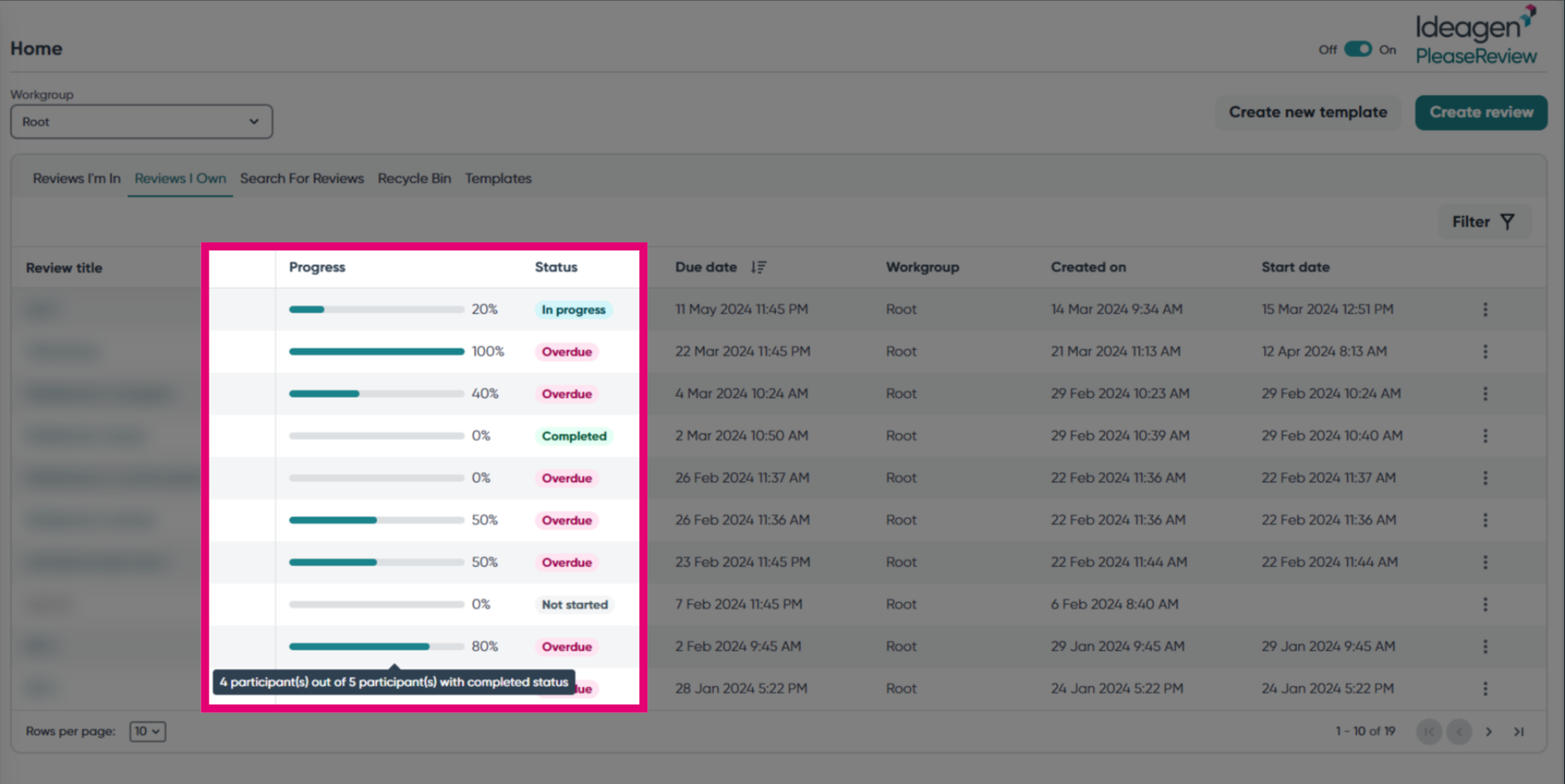Click the Created on column header
Screen dimensions: 1565x784
click(1089, 267)
